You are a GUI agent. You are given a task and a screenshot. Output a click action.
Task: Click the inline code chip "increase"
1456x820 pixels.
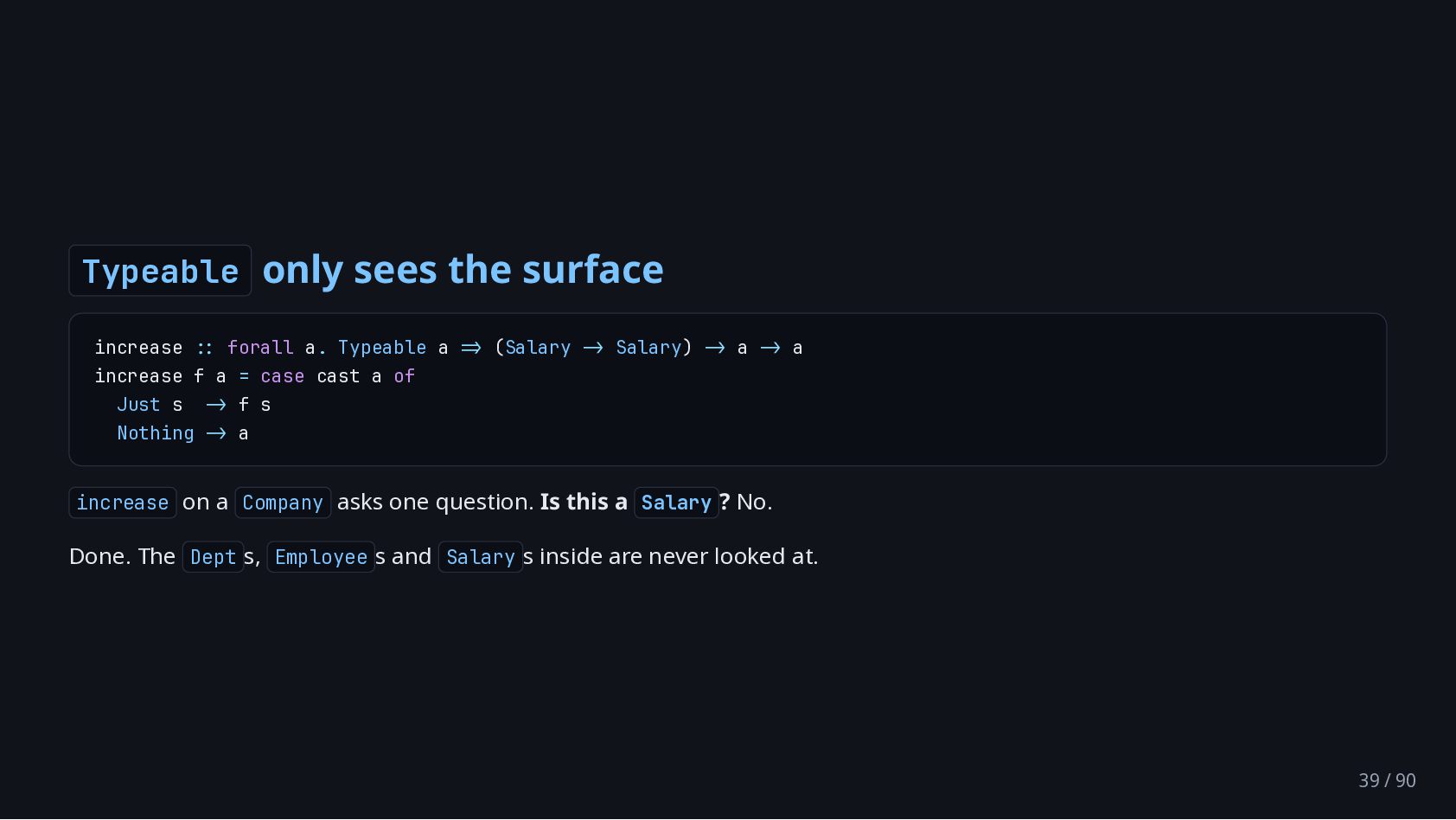click(123, 503)
